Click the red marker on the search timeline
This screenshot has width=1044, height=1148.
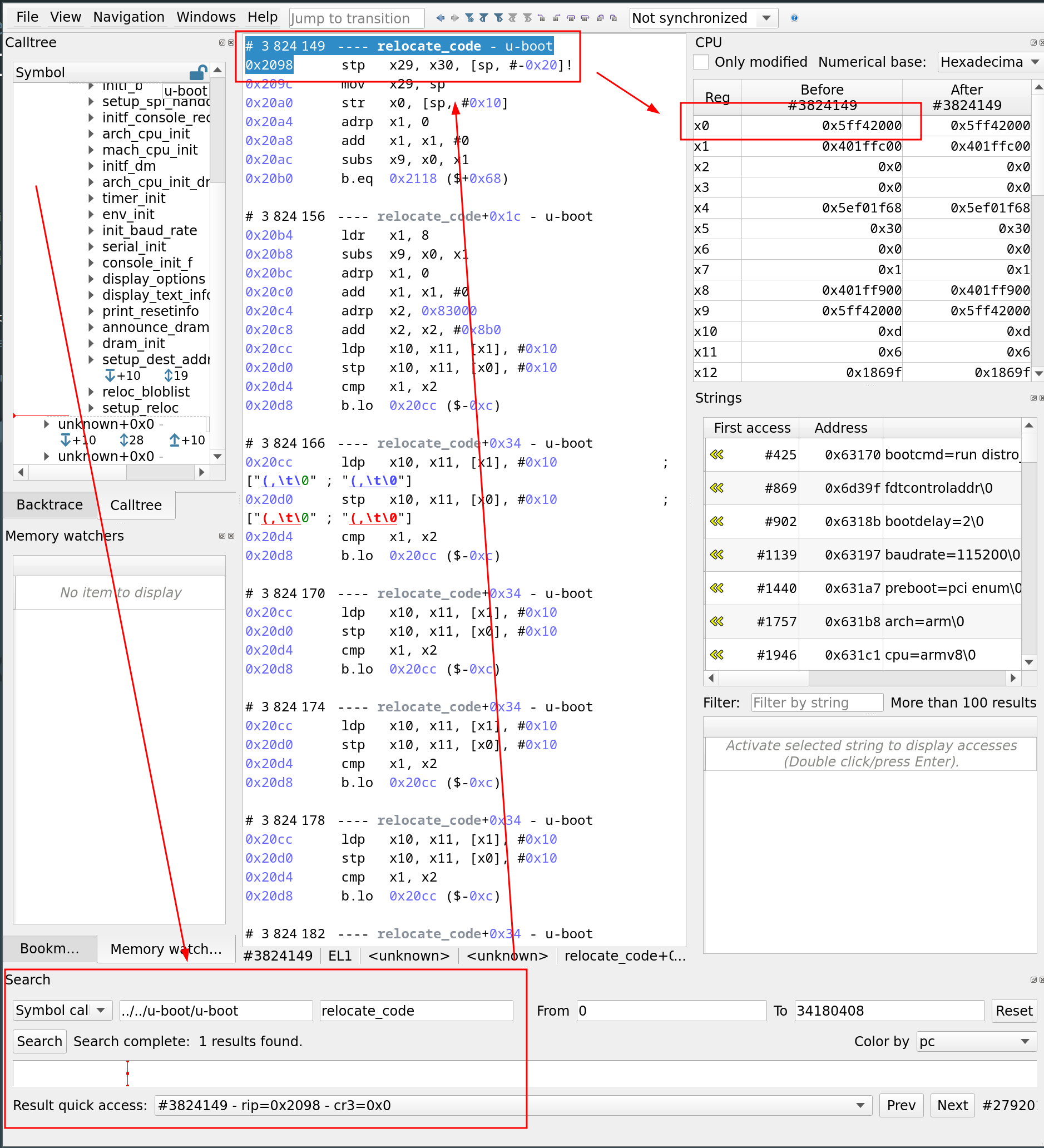(127, 1073)
